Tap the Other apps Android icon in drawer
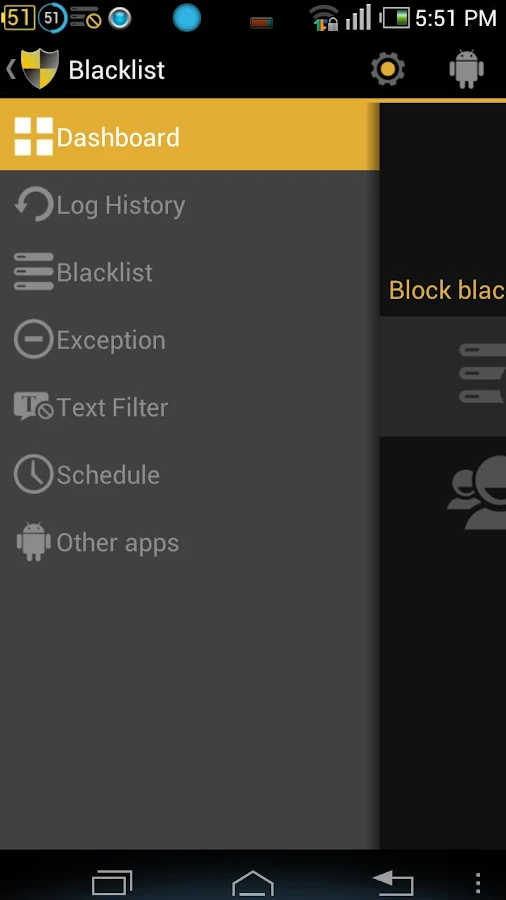The image size is (506, 900). click(33, 541)
